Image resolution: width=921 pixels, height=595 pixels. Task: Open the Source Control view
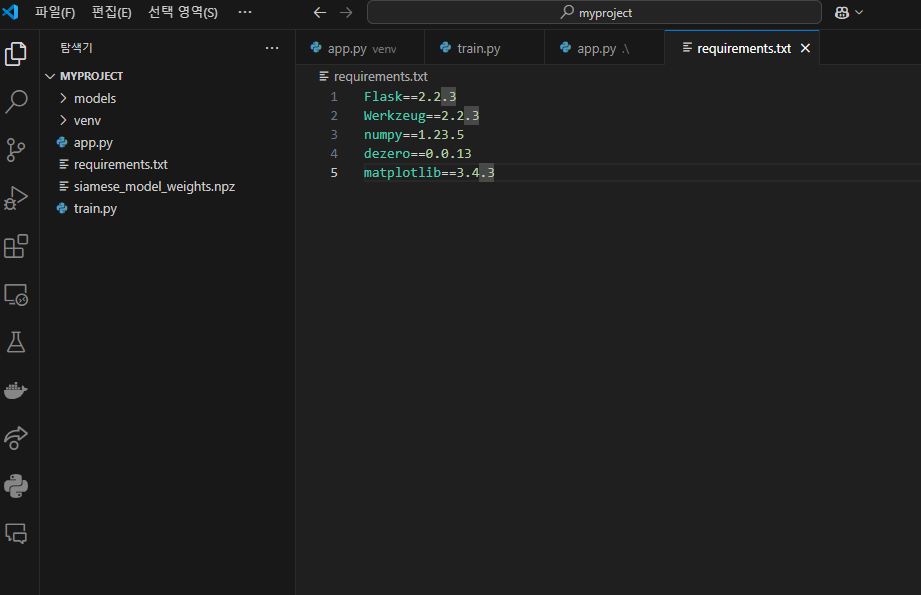(16, 149)
